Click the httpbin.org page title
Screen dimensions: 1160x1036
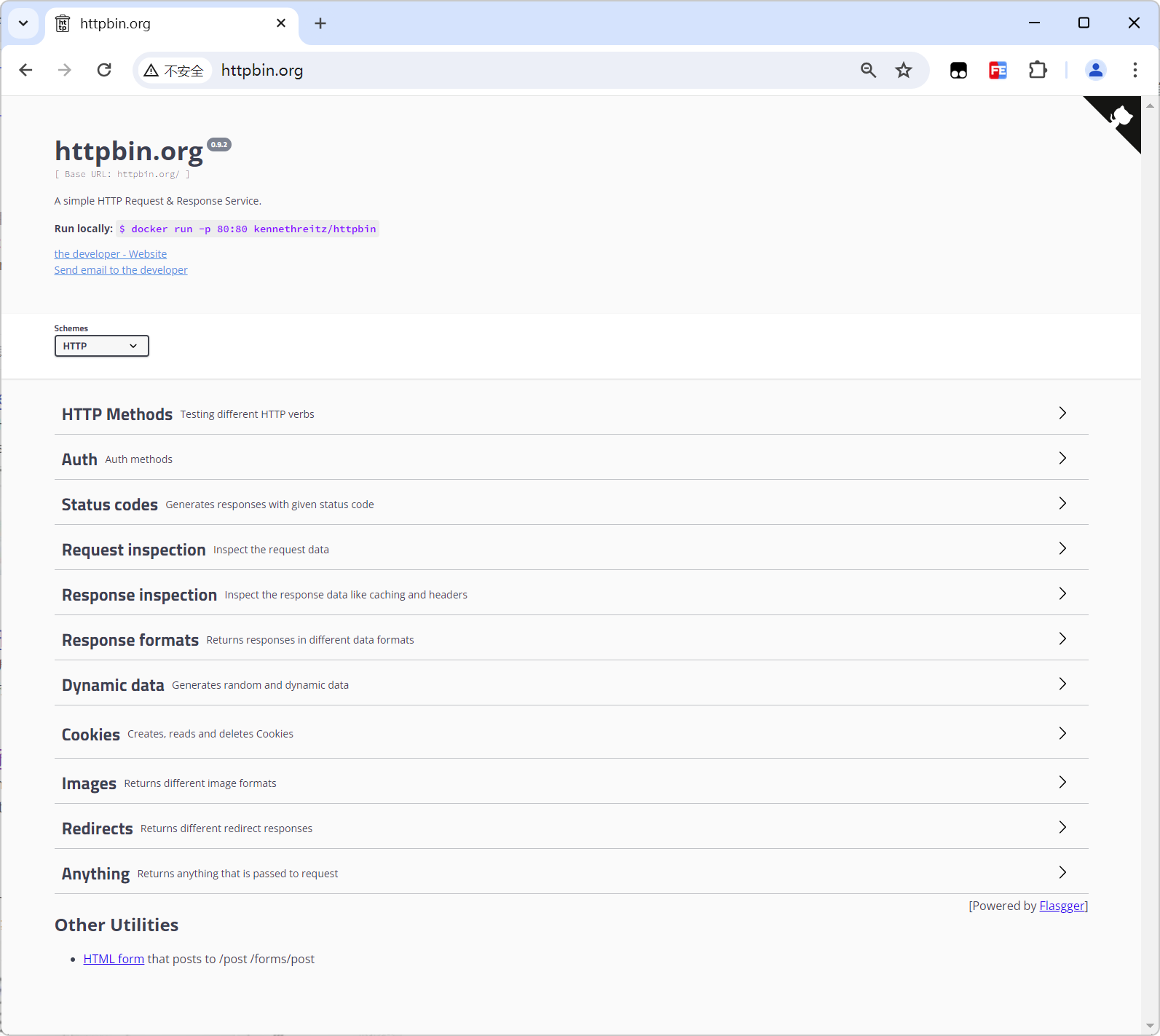click(x=129, y=151)
